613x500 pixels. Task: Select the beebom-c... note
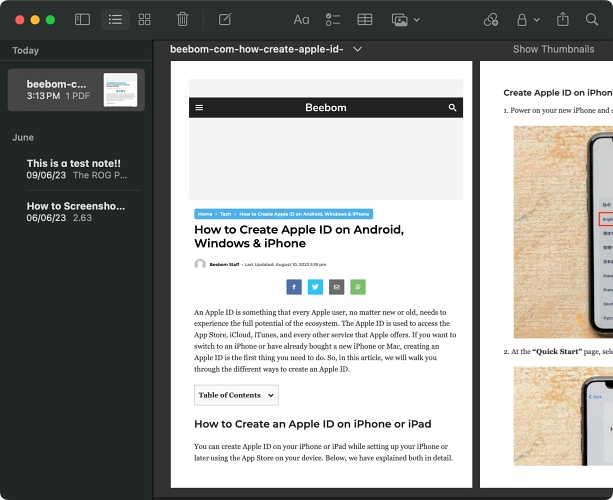pyautogui.click(x=76, y=90)
